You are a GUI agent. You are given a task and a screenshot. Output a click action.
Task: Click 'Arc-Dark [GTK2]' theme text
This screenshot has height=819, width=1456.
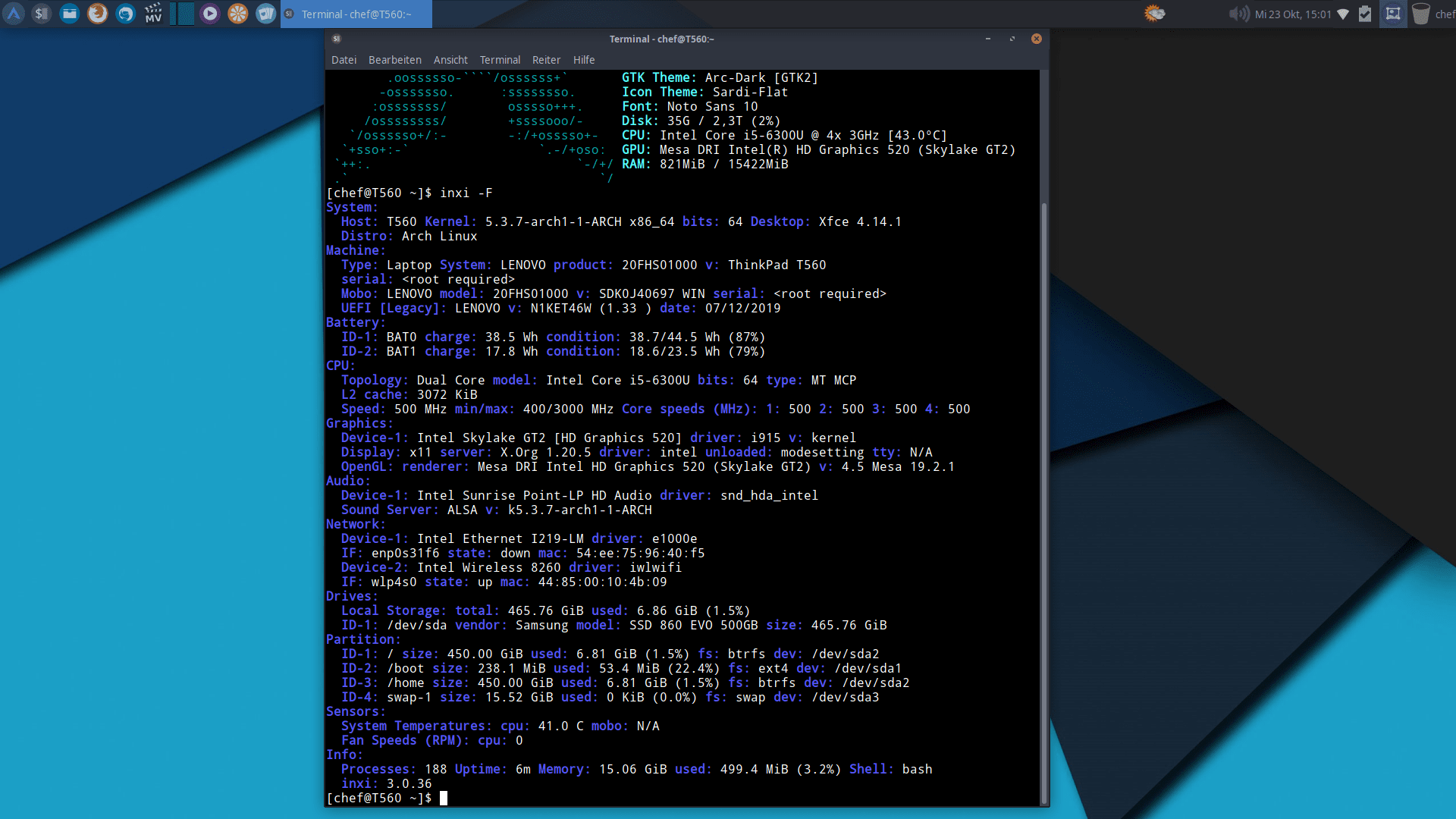762,77
